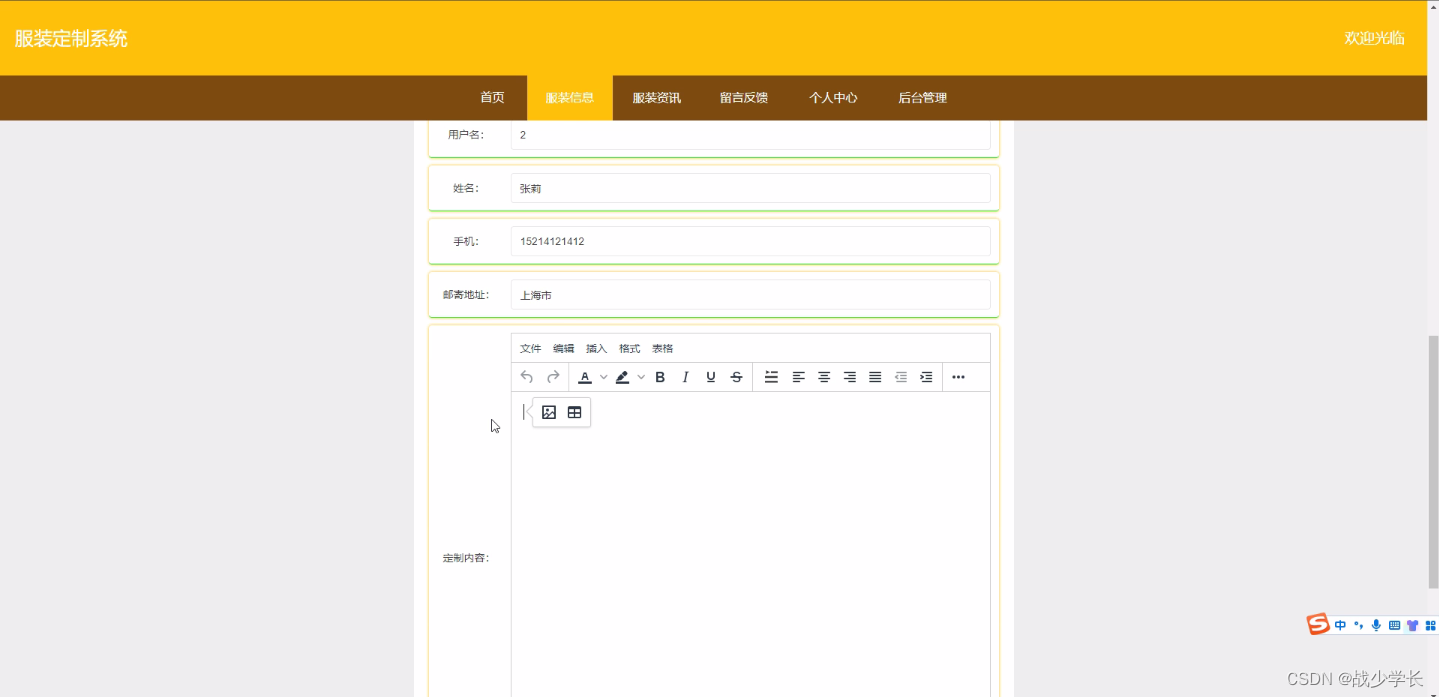Click the 定制内容 label
Image resolution: width=1439 pixels, height=697 pixels.
point(466,558)
